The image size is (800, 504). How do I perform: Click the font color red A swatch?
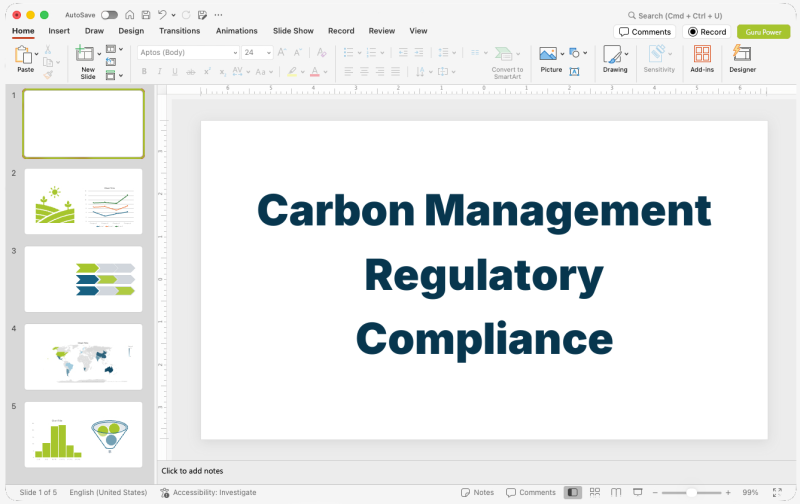(x=315, y=72)
